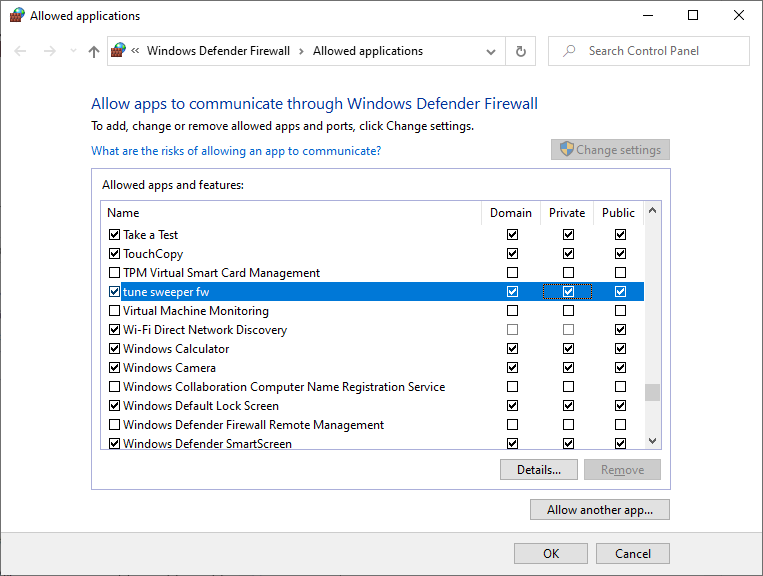Check Windows Collaboration Computer Name Registration Service
Image resolution: width=763 pixels, height=576 pixels.
(x=114, y=386)
